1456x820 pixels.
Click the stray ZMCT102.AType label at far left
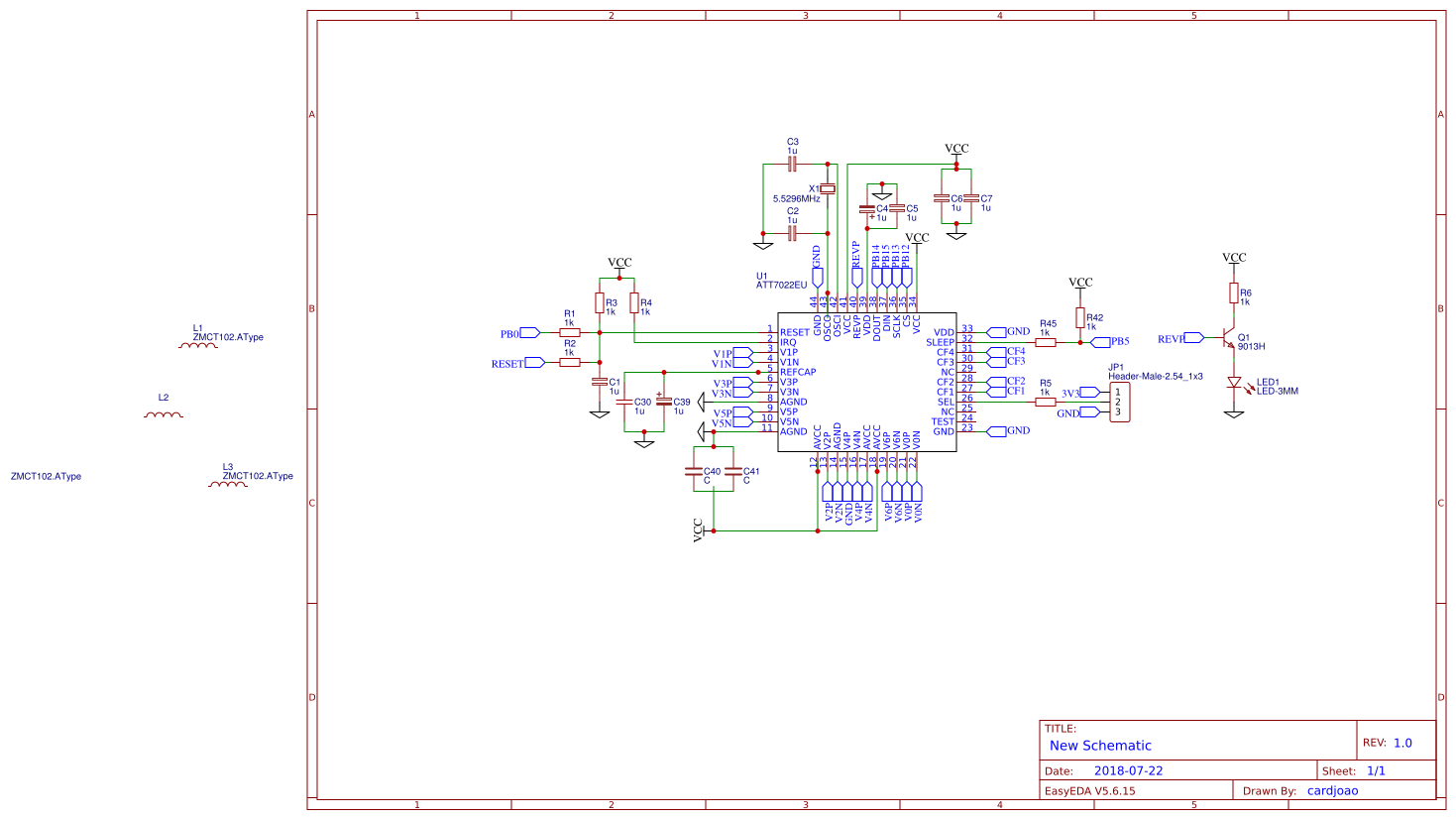(x=46, y=477)
